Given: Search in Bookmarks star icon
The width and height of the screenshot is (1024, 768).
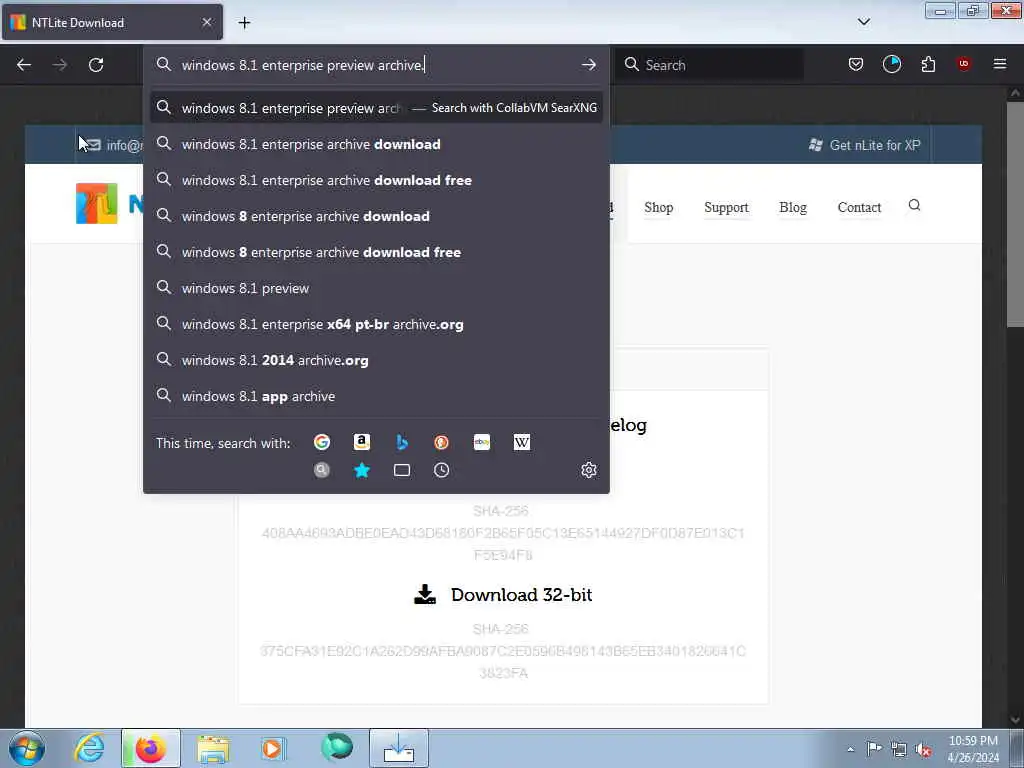Looking at the screenshot, I should point(362,470).
